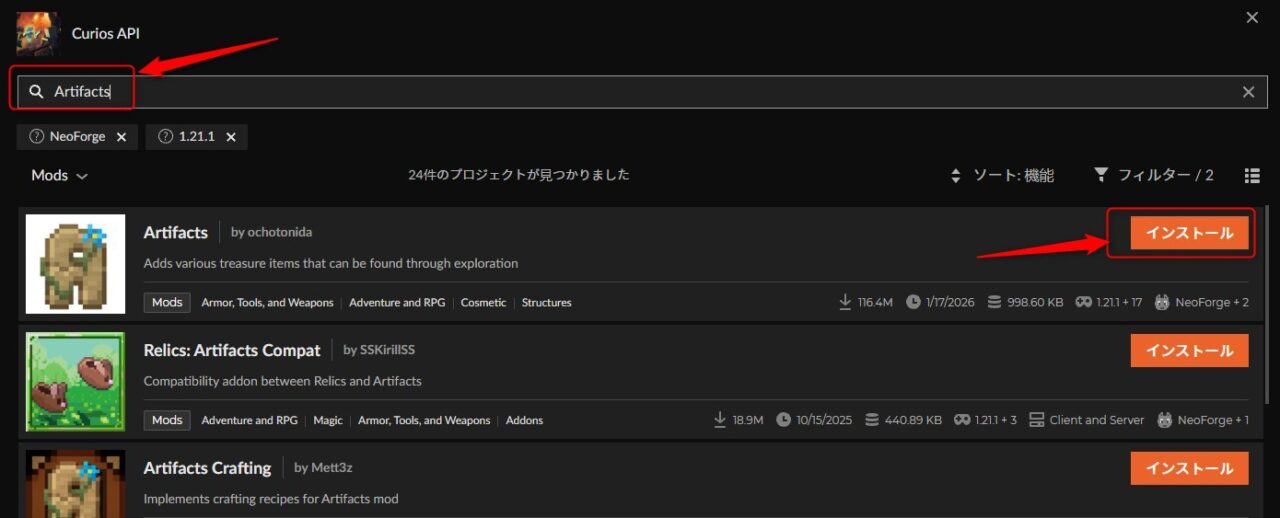This screenshot has height=518, width=1280.
Task: Open Artifacts Crafting title
Action: coord(207,468)
